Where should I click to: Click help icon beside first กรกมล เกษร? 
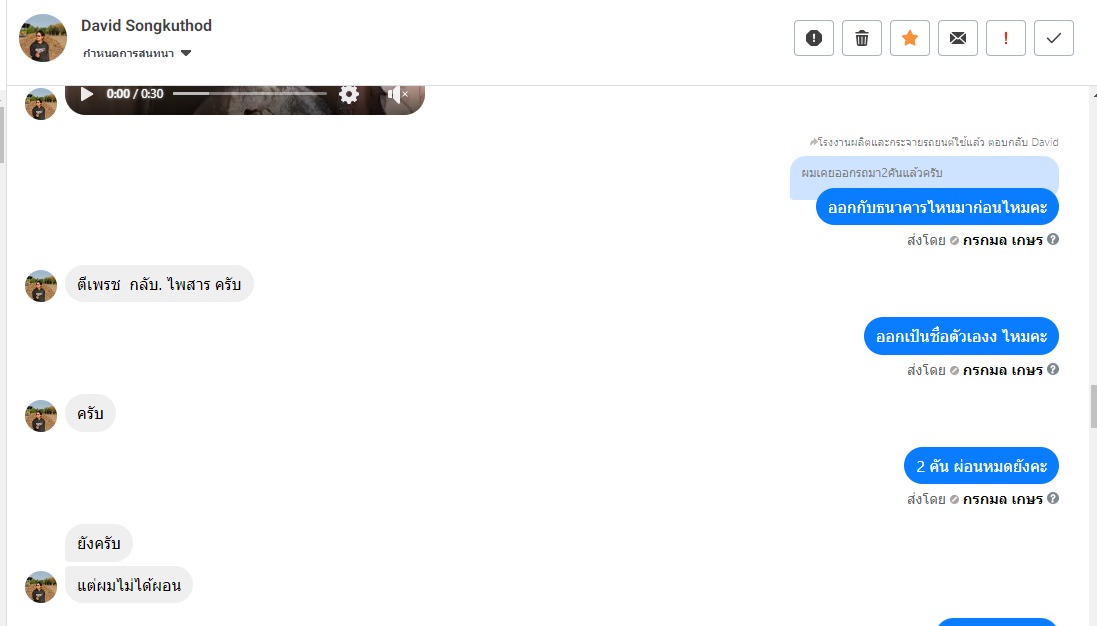pyautogui.click(x=1053, y=239)
